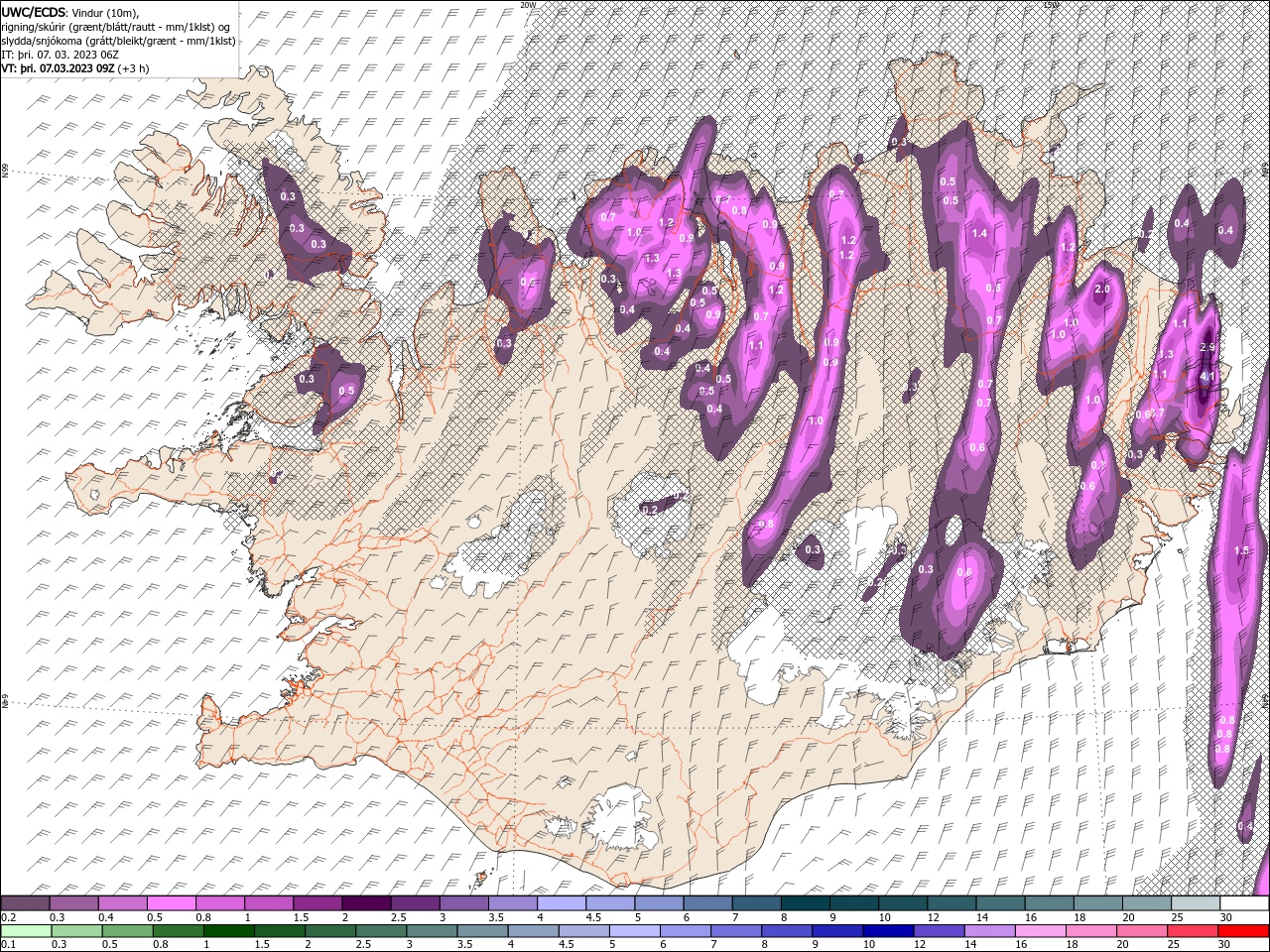Click the 'IT: þri. 07. 03. 2023 06Z' line
The image size is (1270, 952).
61,55
